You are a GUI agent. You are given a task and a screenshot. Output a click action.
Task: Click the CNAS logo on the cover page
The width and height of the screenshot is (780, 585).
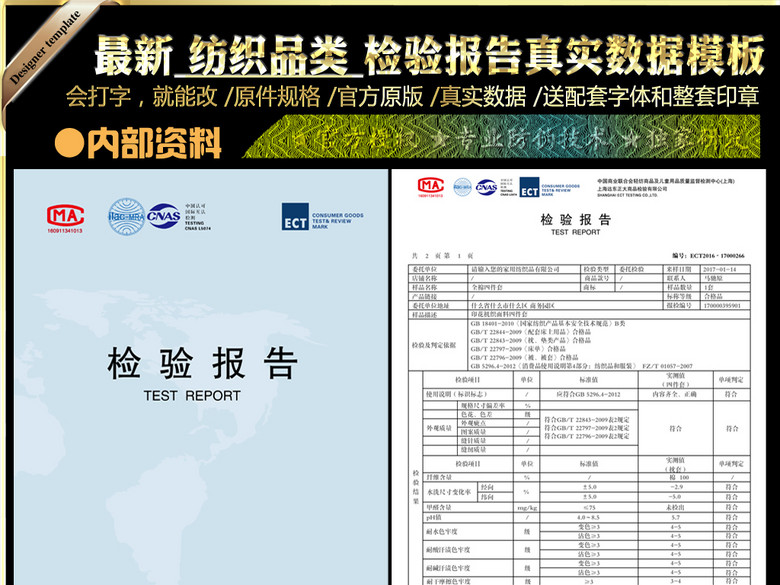click(163, 215)
